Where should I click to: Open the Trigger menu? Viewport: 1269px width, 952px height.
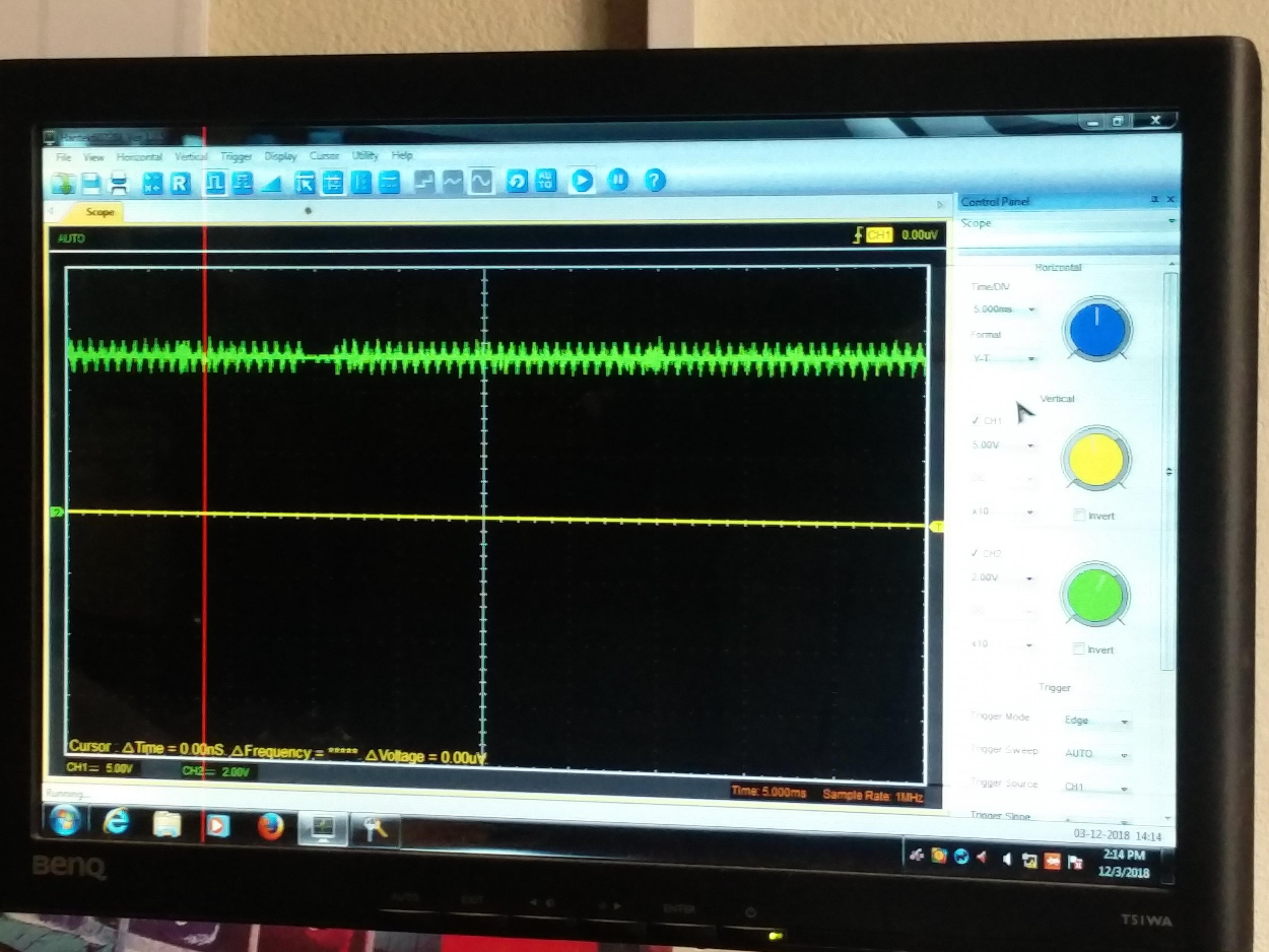[236, 157]
